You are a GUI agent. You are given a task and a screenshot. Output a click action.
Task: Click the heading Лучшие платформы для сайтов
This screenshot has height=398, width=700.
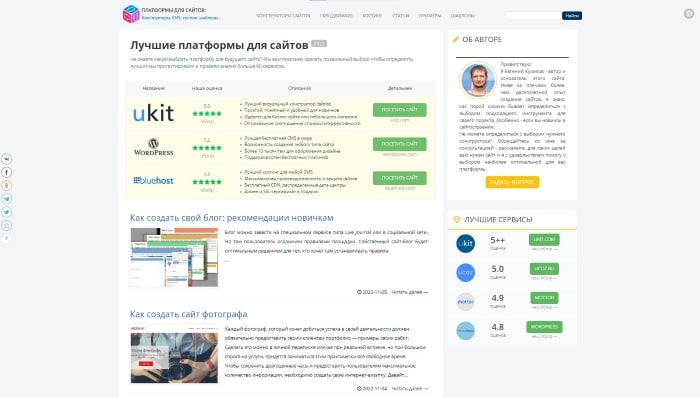(219, 45)
